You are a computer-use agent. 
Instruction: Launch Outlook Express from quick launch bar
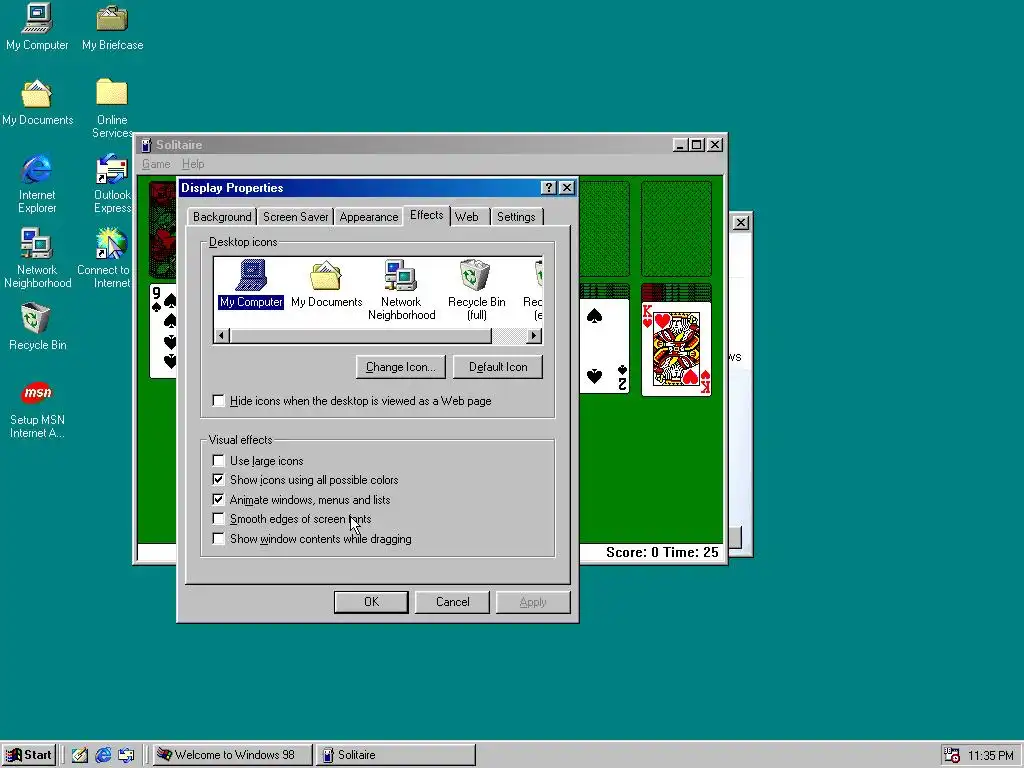click(x=126, y=755)
